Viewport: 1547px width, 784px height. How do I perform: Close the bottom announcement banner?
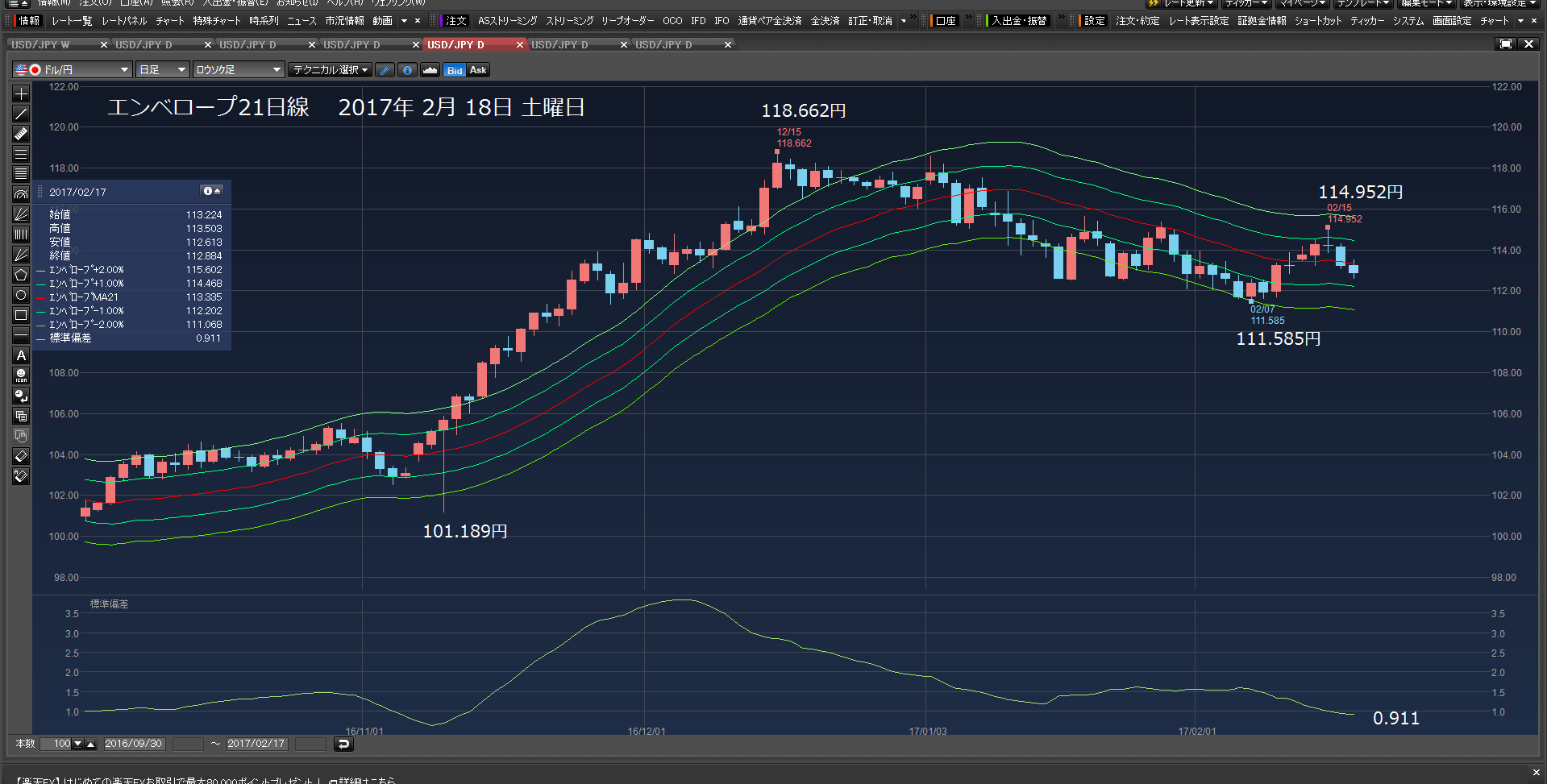point(1536,772)
